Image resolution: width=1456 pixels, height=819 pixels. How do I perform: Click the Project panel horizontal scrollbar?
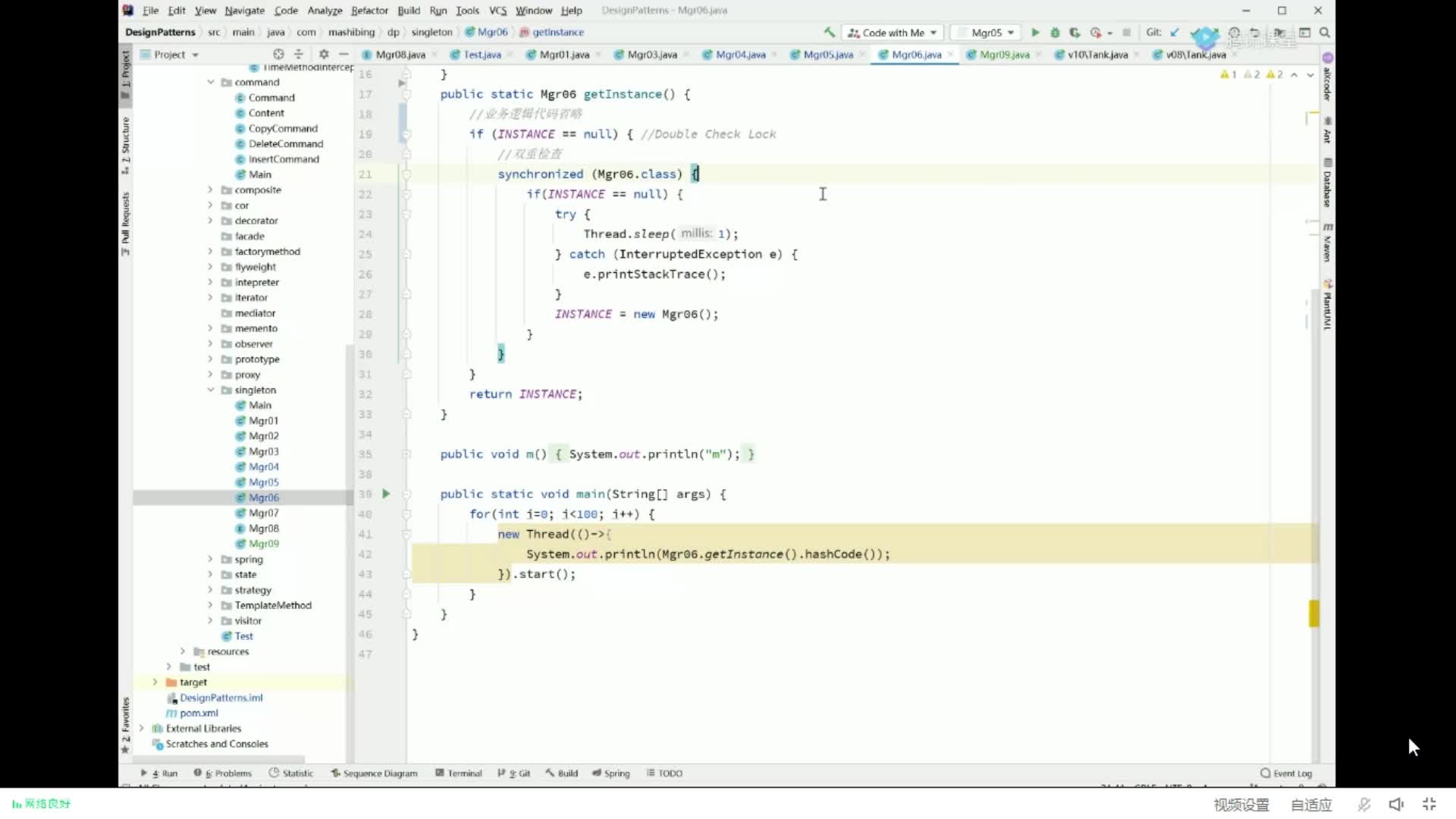click(219, 758)
